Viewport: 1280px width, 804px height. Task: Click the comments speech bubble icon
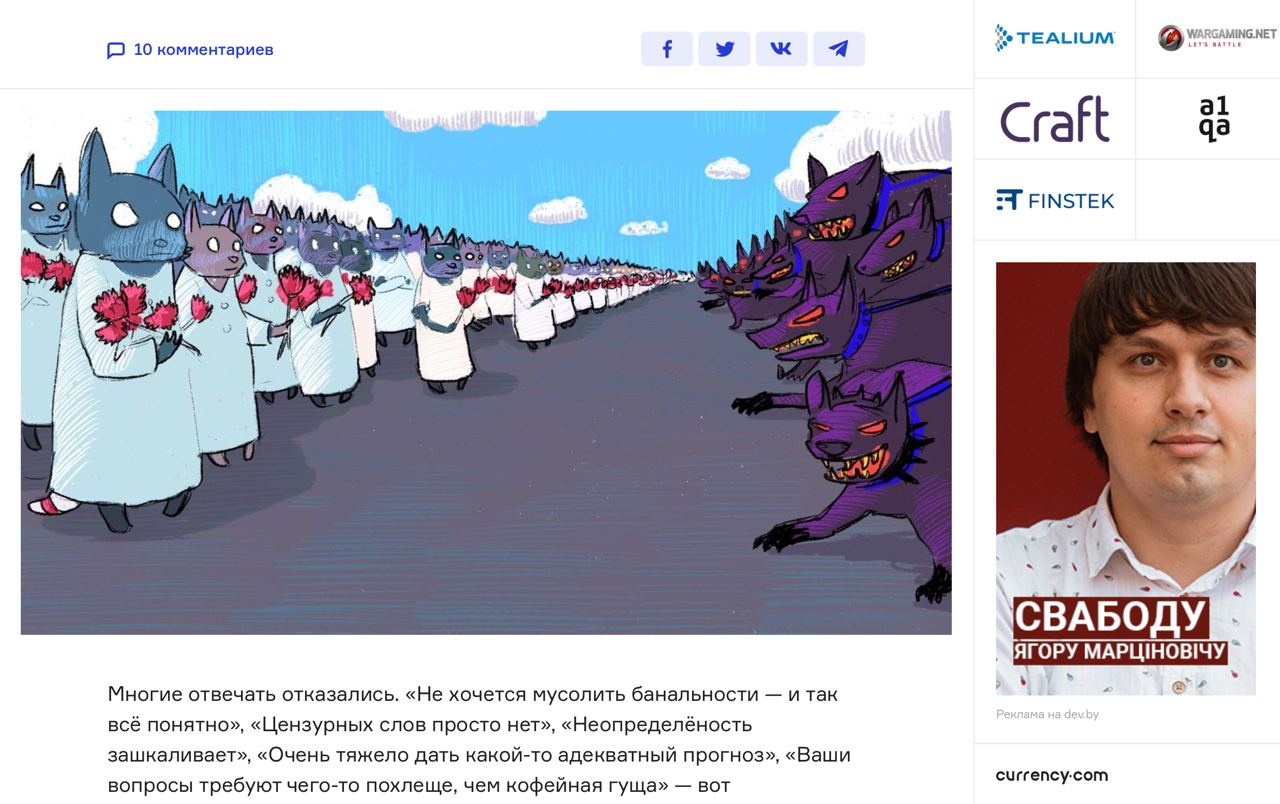pyautogui.click(x=116, y=50)
